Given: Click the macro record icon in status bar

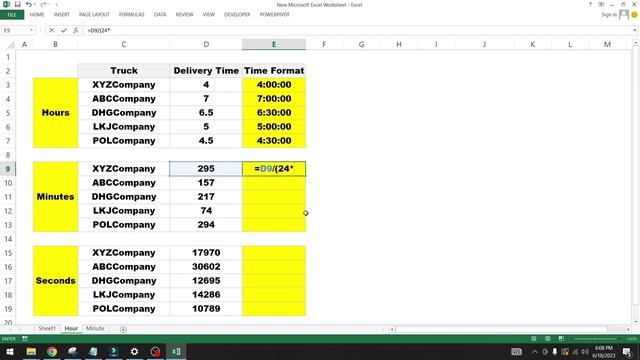Looking at the screenshot, I should (25, 338).
